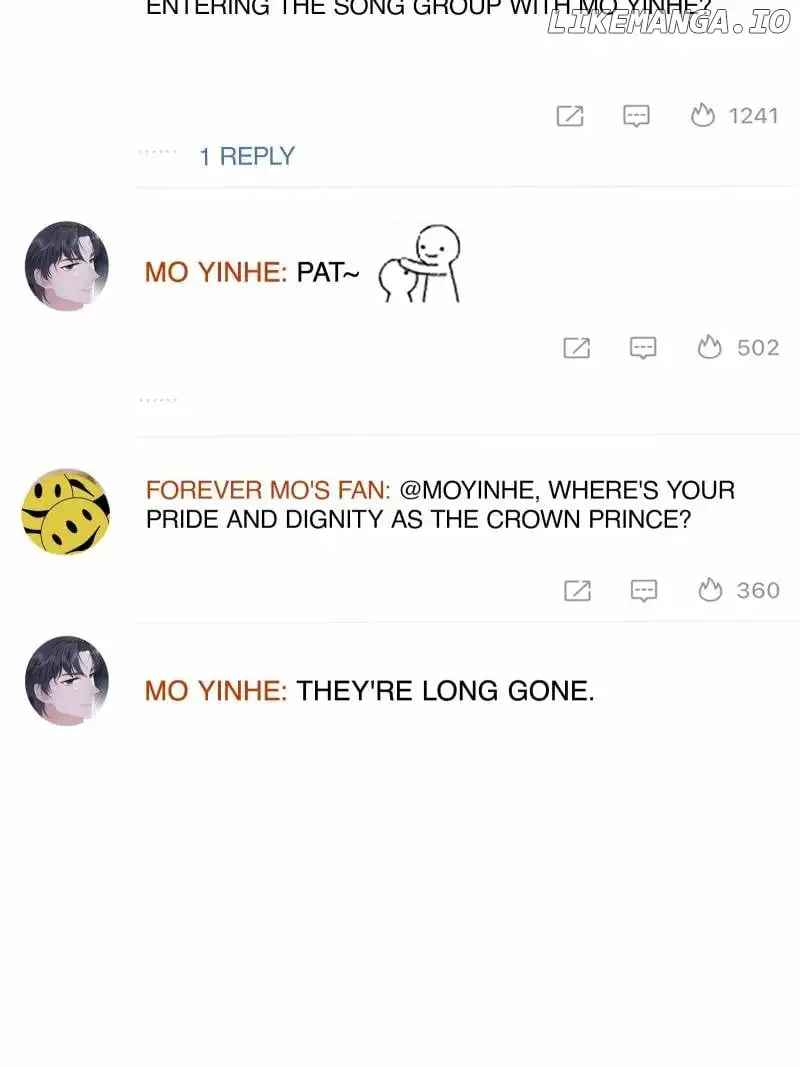Click the MO YINHE username on the PAT~ comment
This screenshot has width=800, height=1067.
216,272
